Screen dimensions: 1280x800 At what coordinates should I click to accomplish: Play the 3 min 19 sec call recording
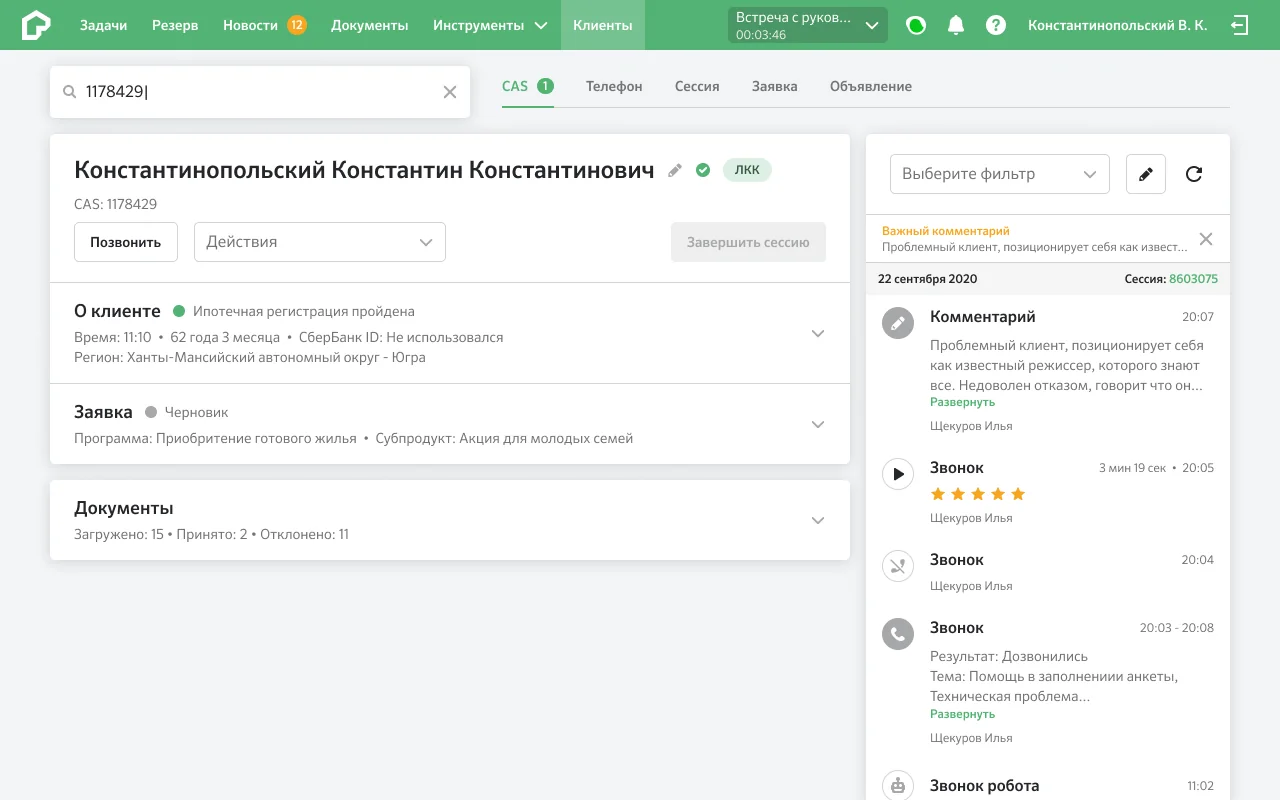coord(898,474)
